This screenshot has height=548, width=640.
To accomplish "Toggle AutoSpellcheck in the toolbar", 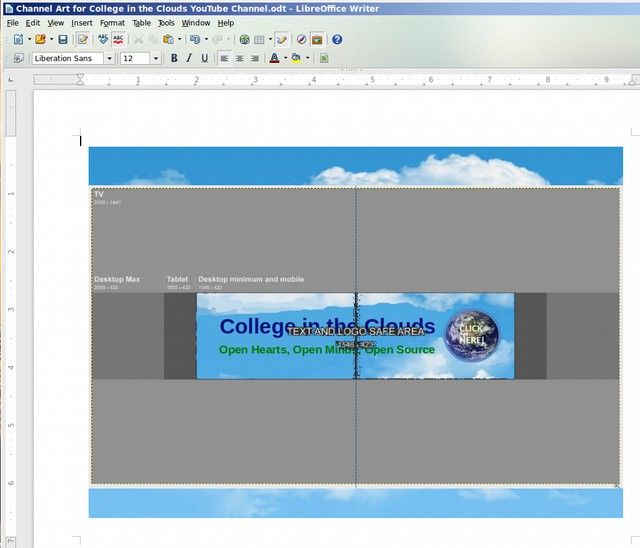I will pyautogui.click(x=118, y=40).
